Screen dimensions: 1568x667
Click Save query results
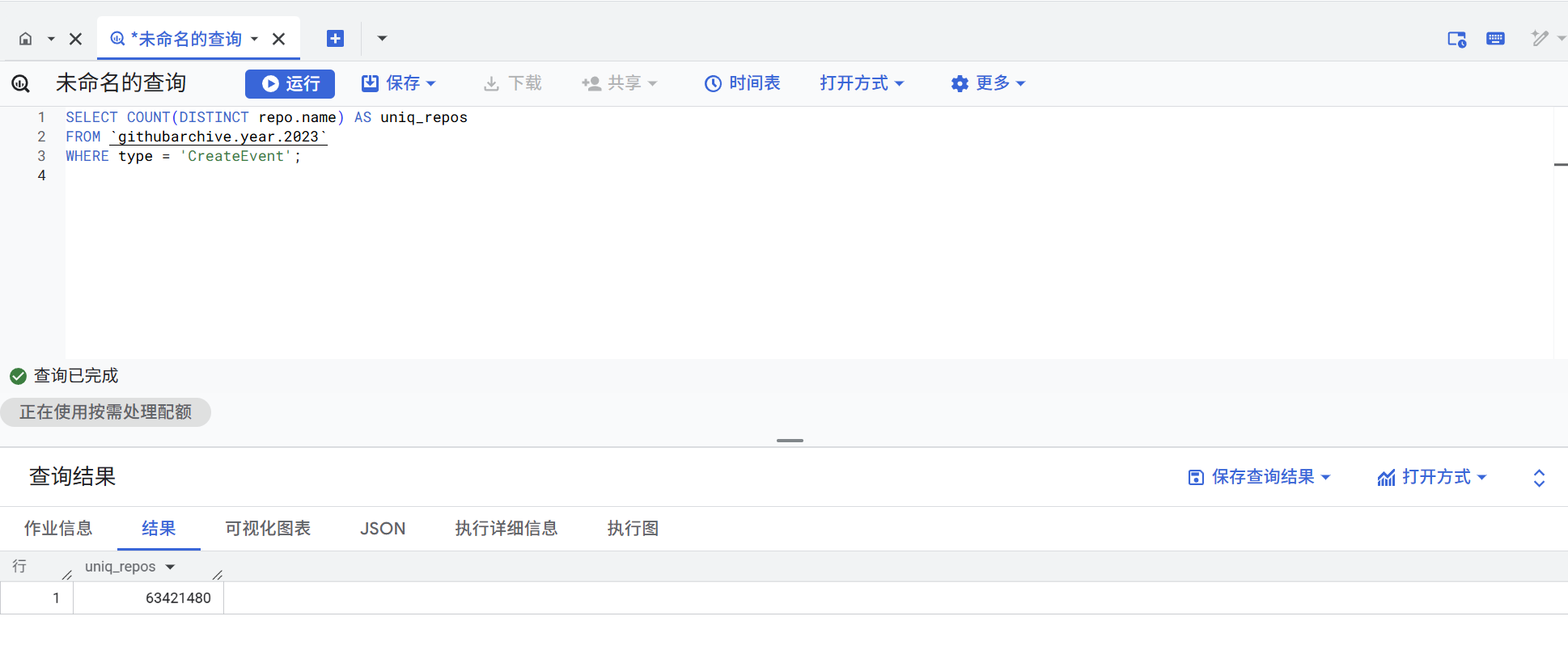click(1258, 477)
